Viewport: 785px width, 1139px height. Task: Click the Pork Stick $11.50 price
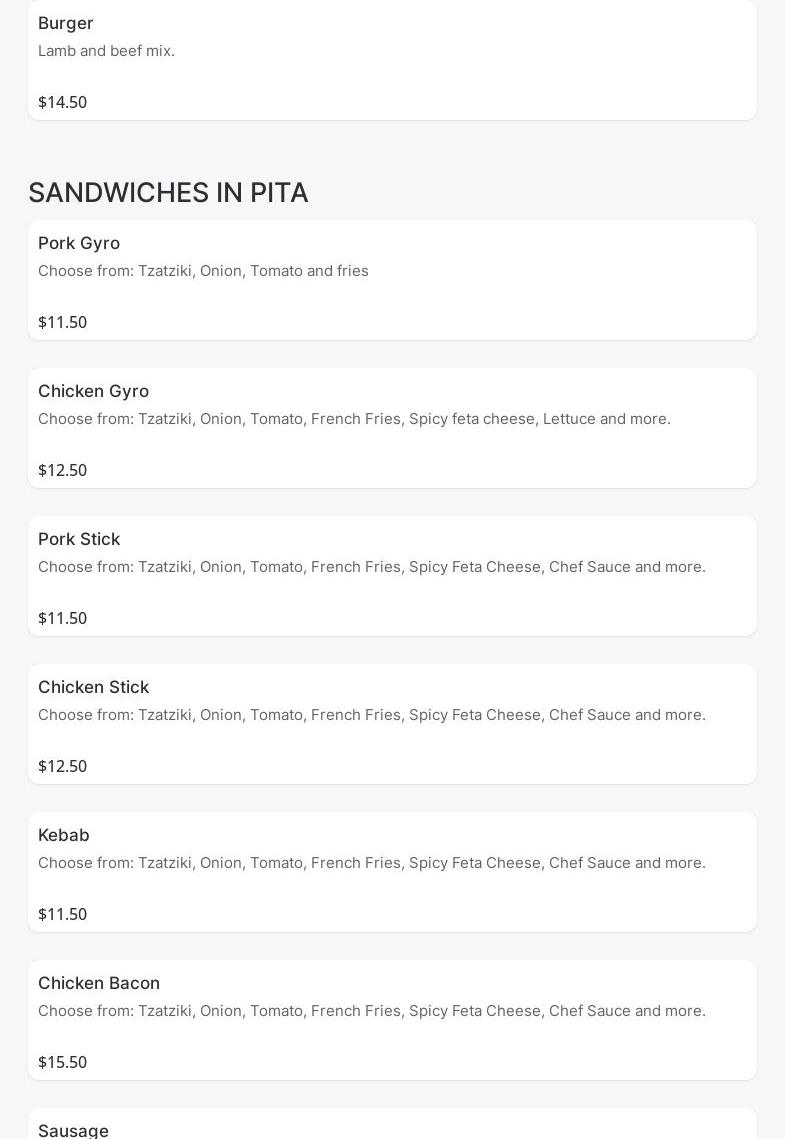tap(62, 618)
